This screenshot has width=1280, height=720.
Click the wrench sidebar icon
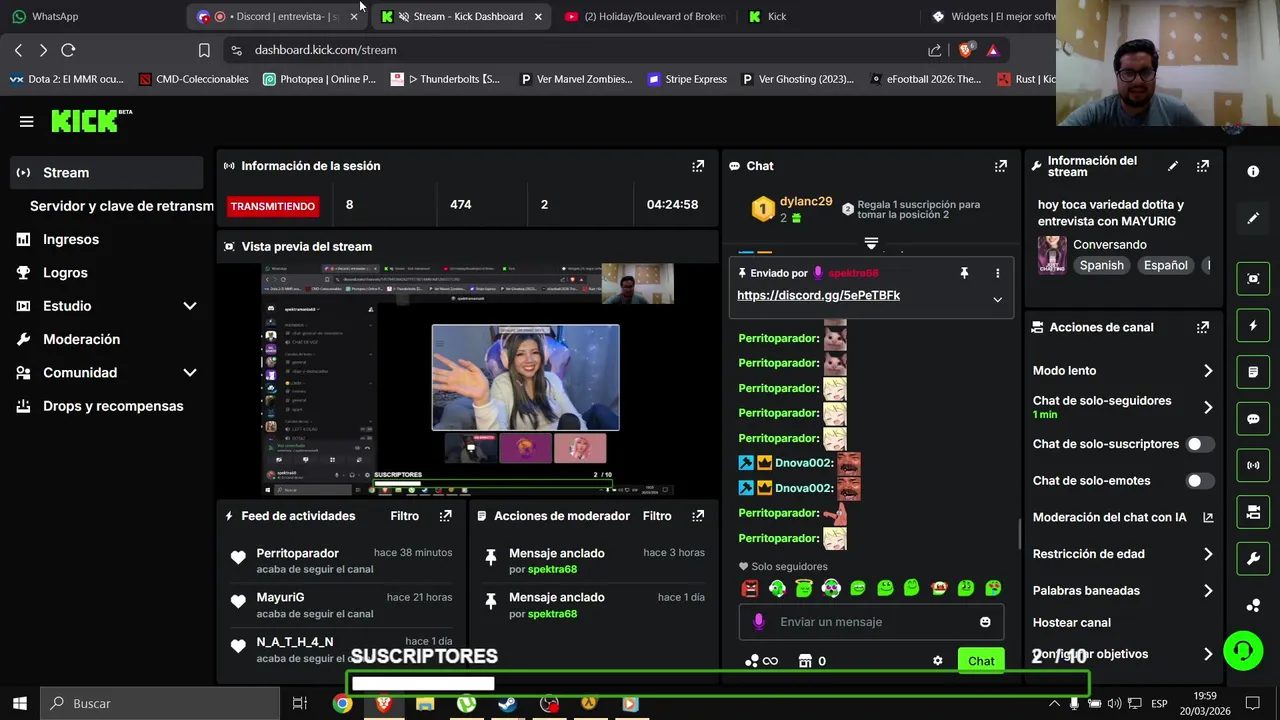[1253, 558]
